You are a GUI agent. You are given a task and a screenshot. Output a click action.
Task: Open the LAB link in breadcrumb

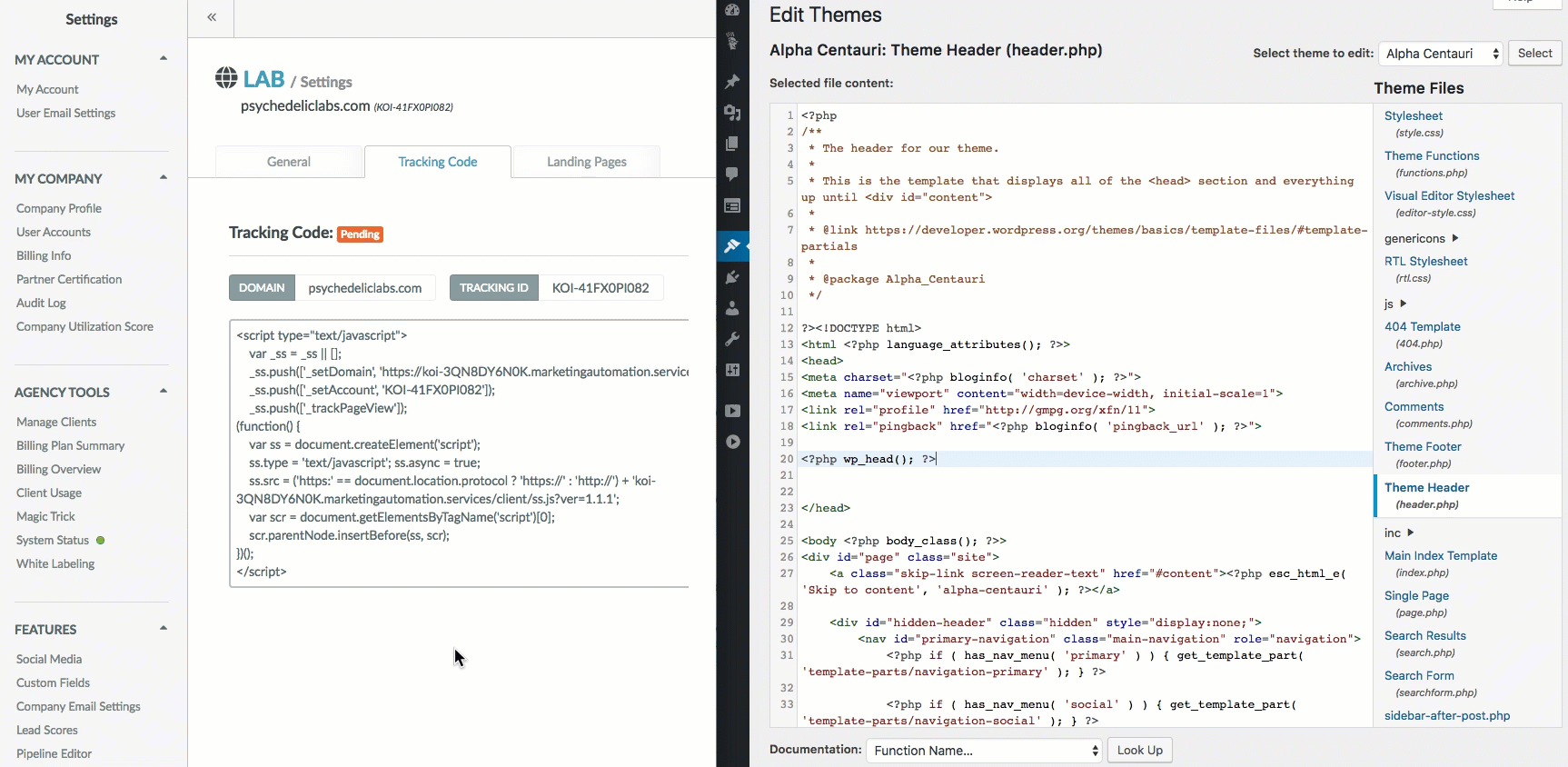tap(263, 79)
